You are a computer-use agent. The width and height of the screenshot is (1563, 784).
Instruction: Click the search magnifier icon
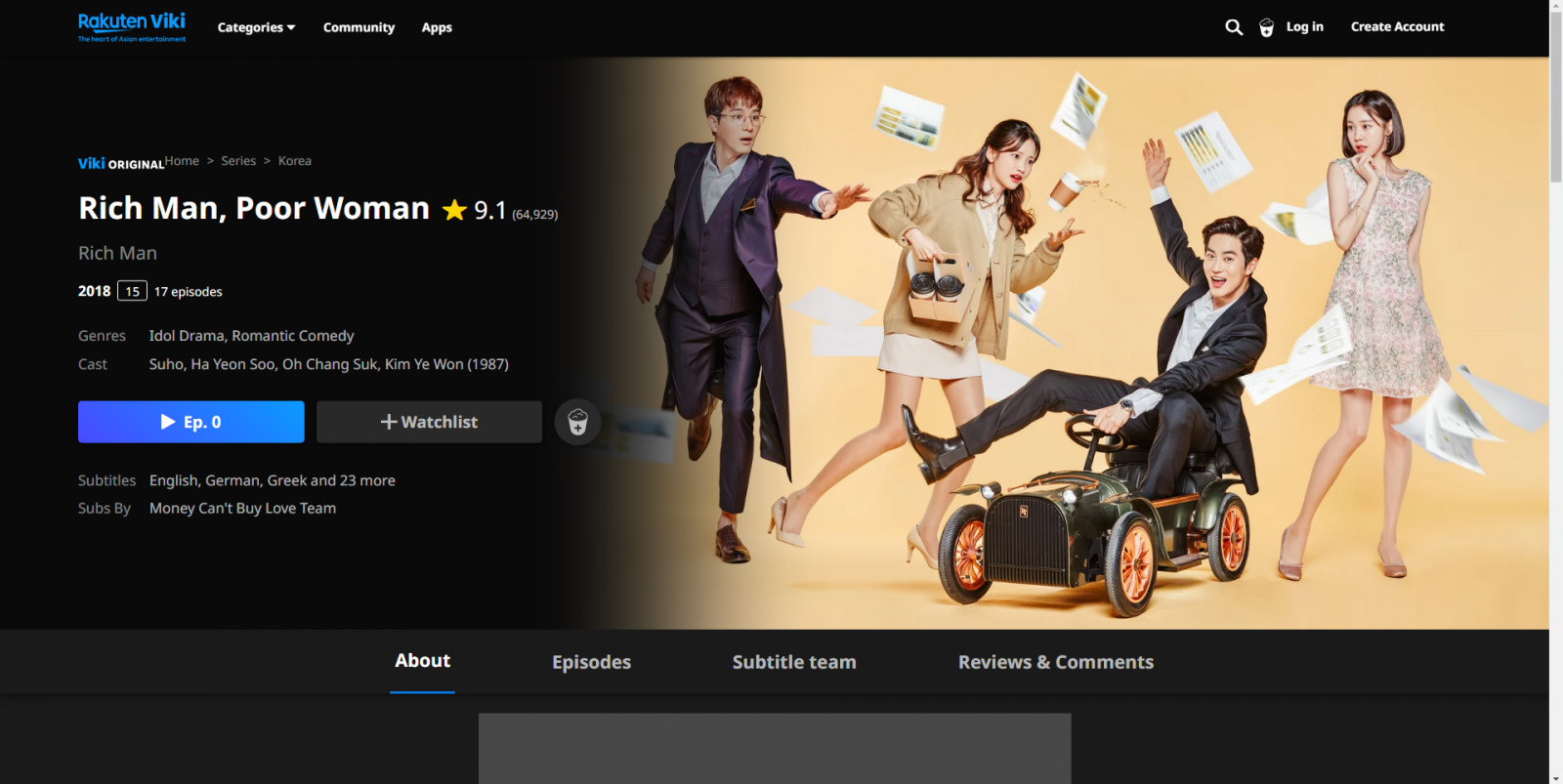point(1234,27)
